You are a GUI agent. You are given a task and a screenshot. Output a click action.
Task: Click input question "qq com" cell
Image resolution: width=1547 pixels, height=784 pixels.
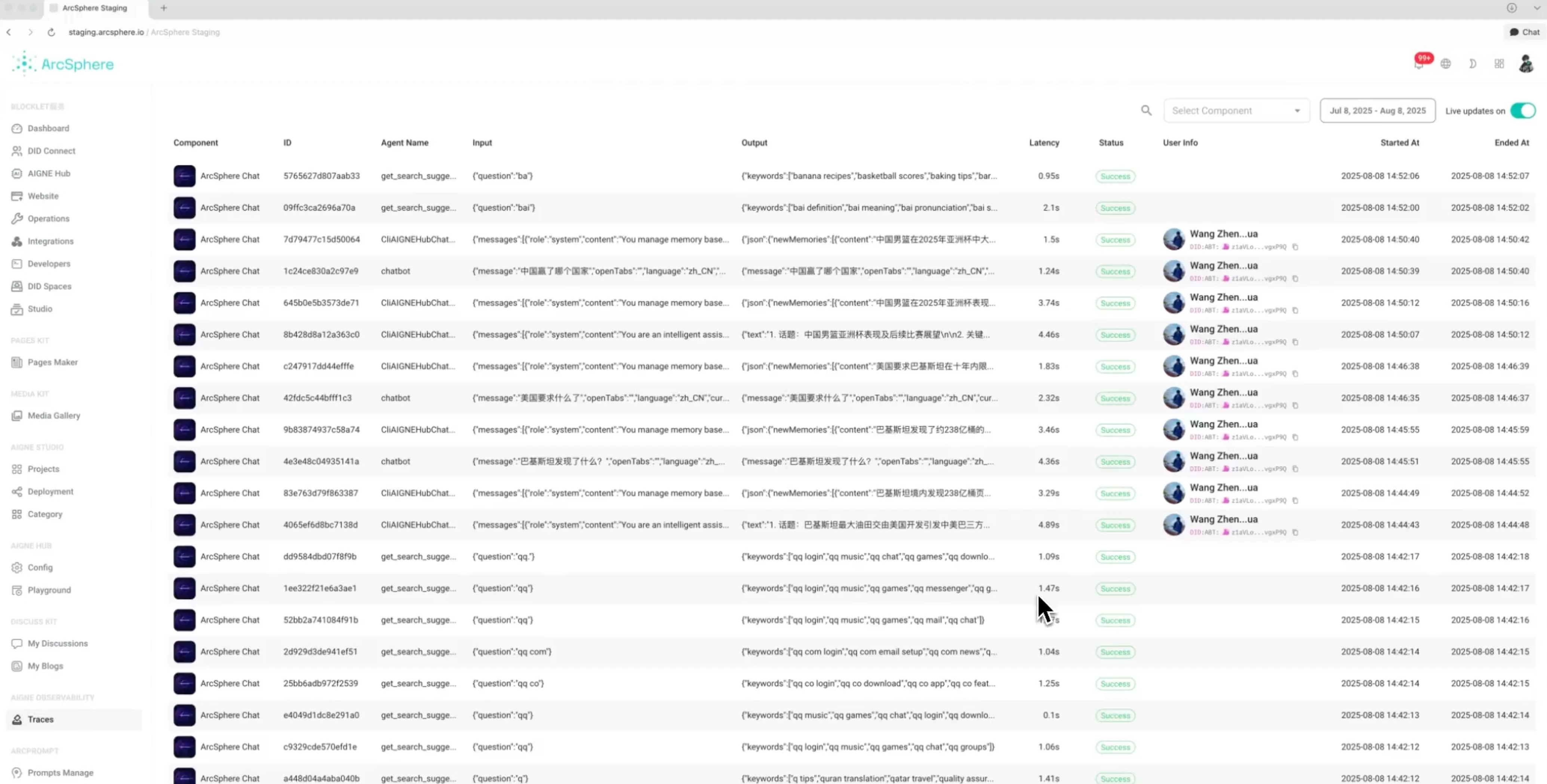click(x=512, y=651)
